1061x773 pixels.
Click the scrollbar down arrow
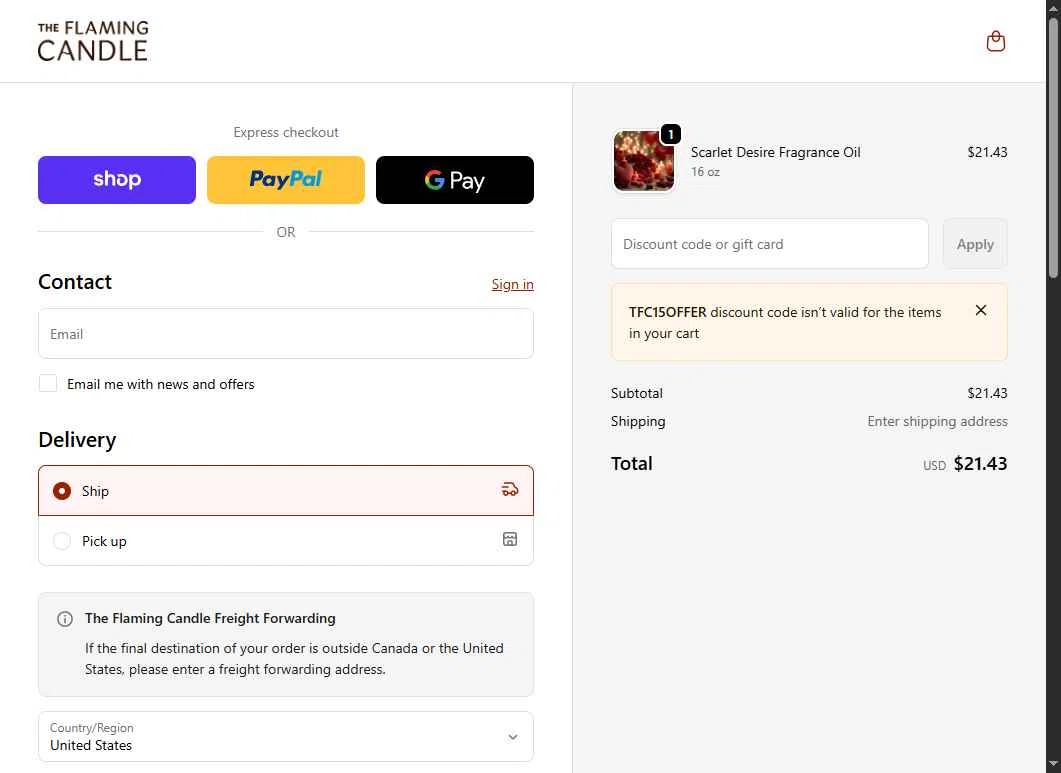click(1054, 765)
